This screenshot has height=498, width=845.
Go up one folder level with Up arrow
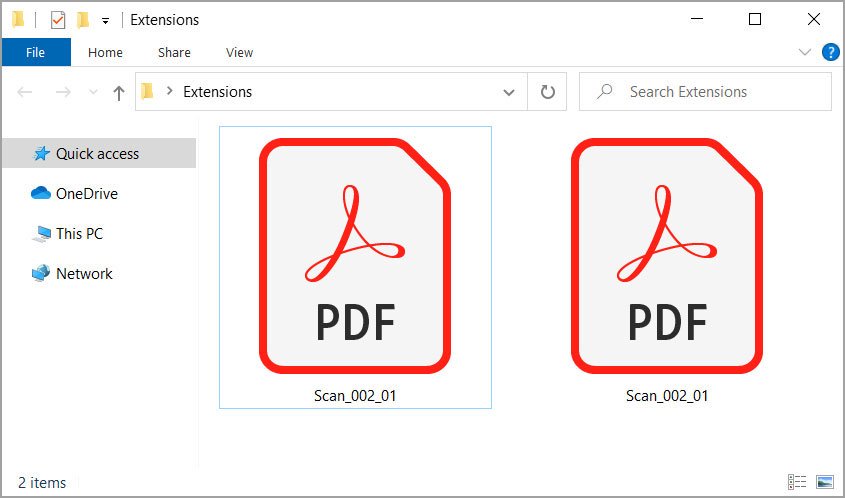tap(119, 93)
